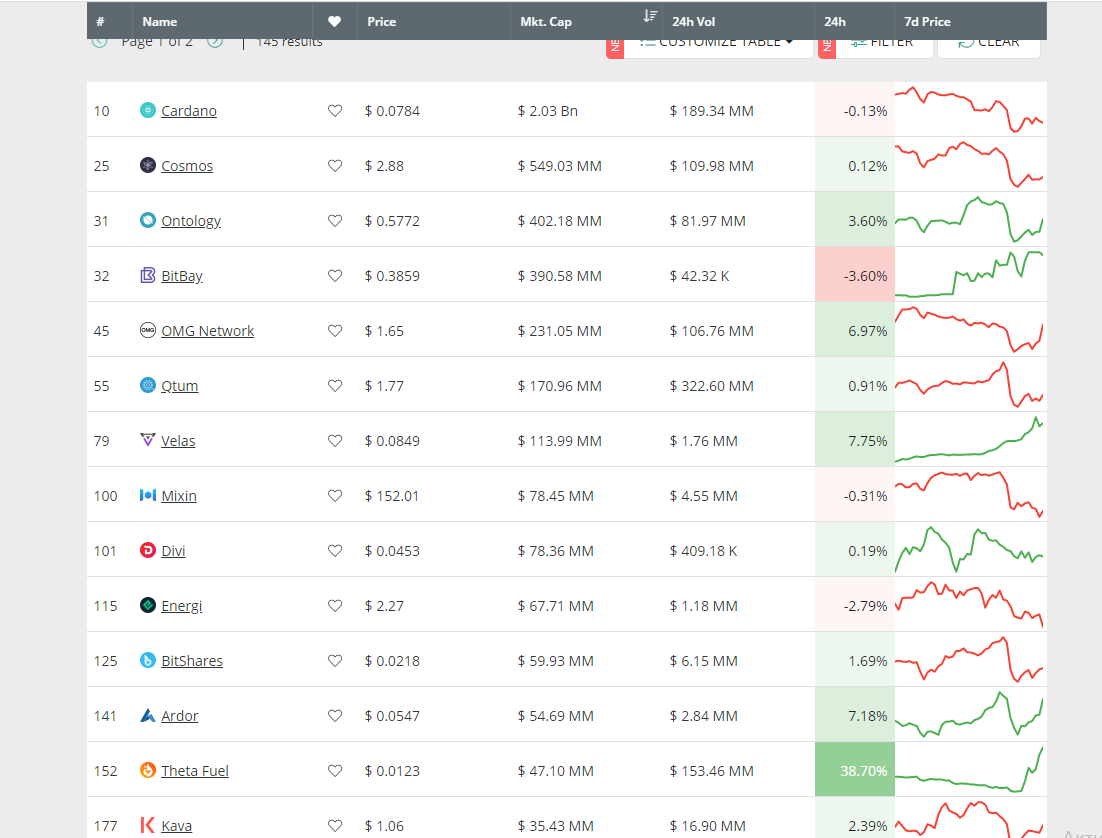The image size is (1102, 838).
Task: Click the Cardano coin logo icon
Action: (148, 110)
